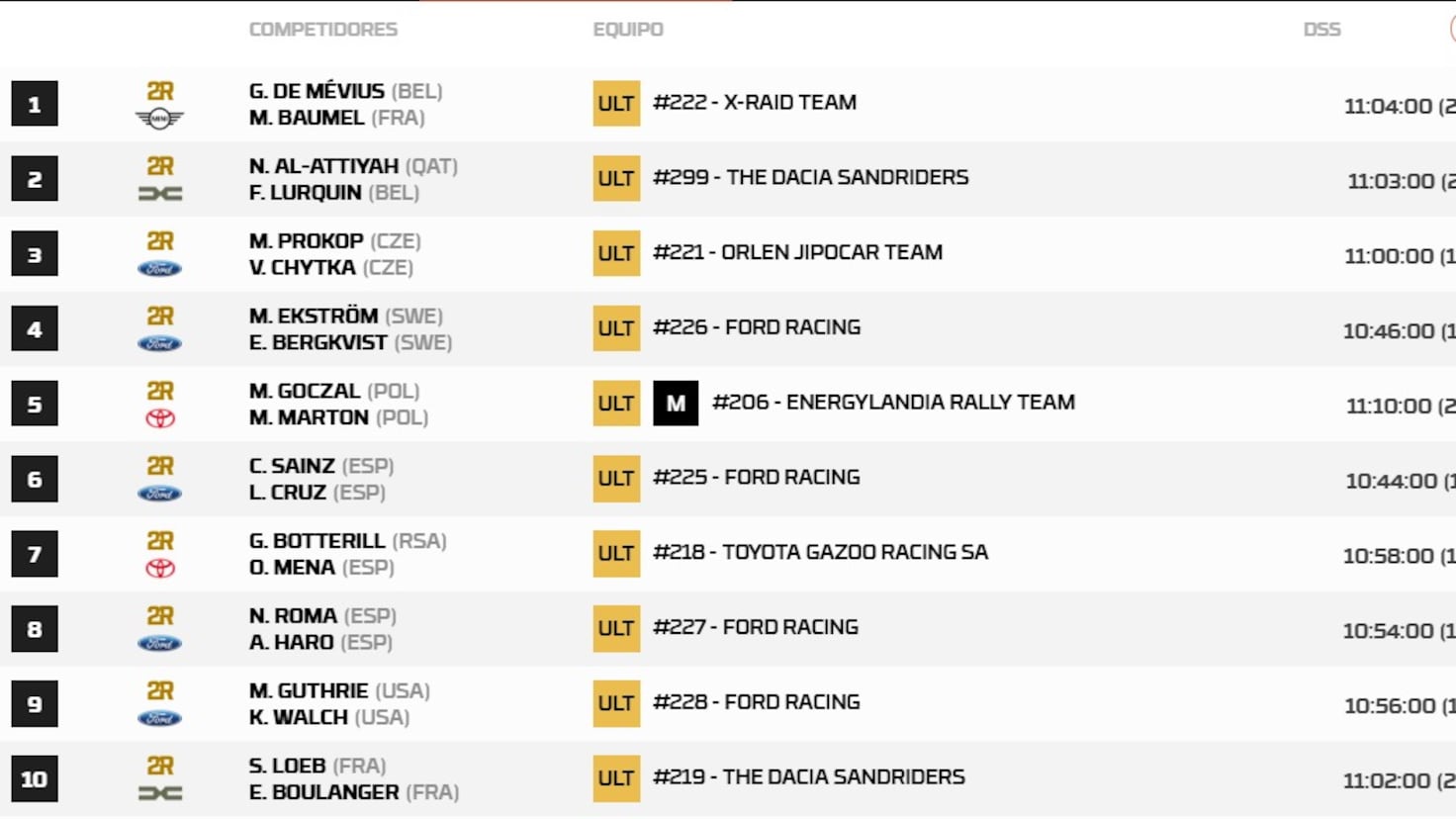Select the Toyota logo next to G. Botterill
The height and width of the screenshot is (819, 1456).
pyautogui.click(x=161, y=567)
